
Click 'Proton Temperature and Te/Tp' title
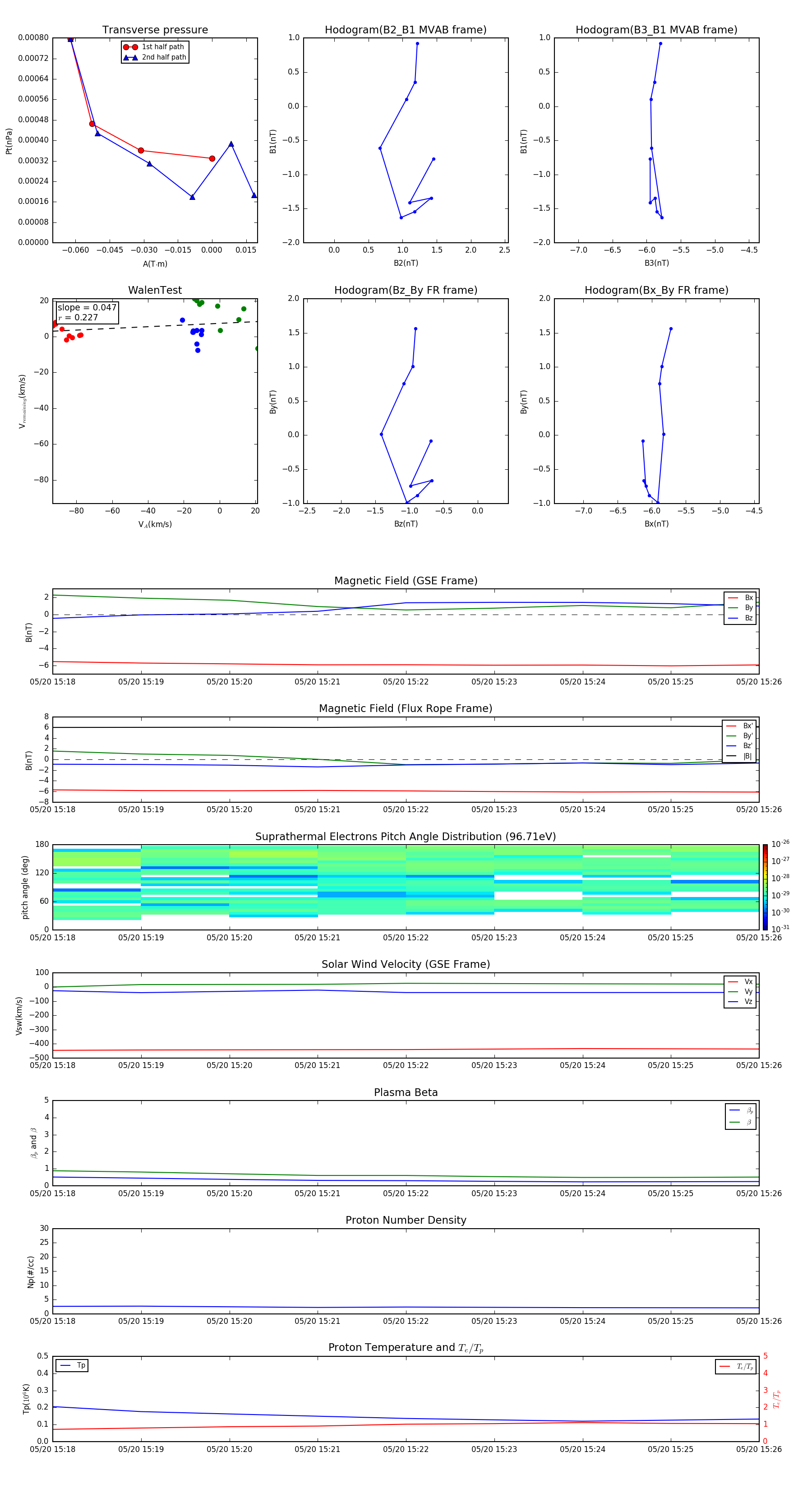[406, 1348]
